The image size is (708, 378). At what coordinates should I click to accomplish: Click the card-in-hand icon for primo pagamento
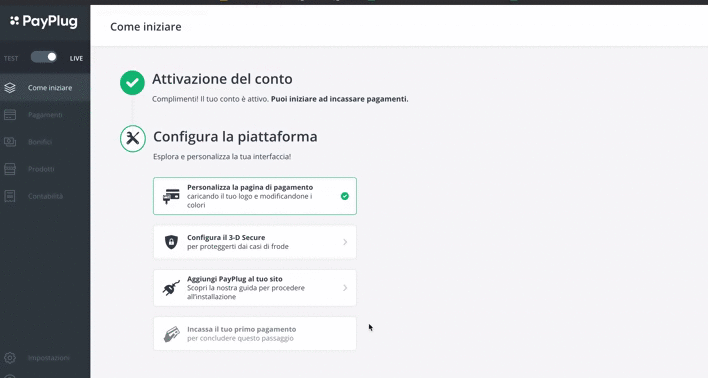point(172,334)
